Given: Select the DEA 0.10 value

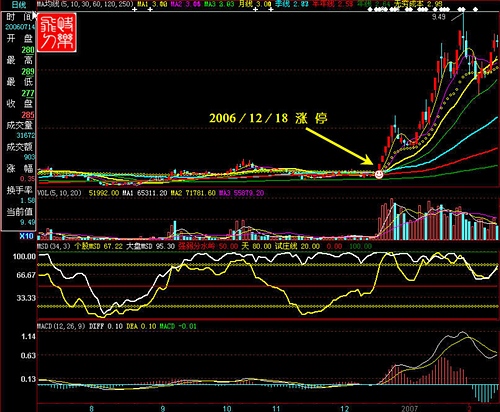Looking at the screenshot, I should point(141,326).
